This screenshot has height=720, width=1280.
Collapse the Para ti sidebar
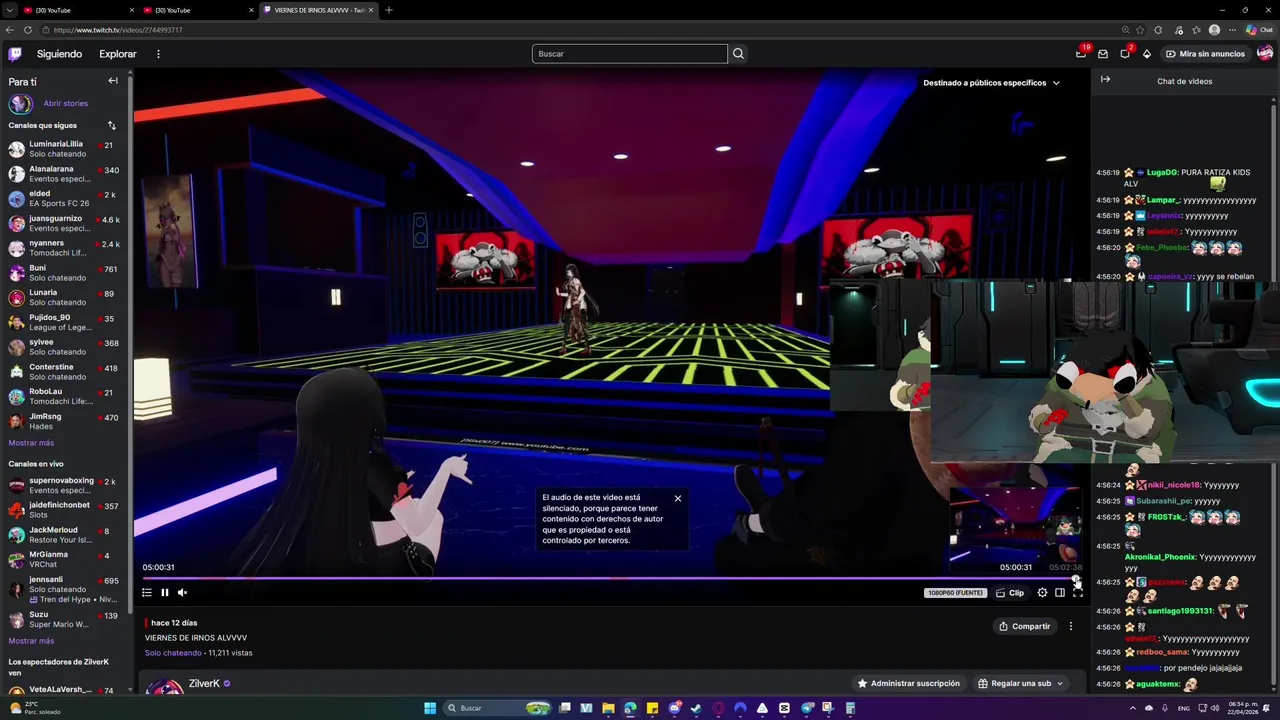pyautogui.click(x=113, y=81)
